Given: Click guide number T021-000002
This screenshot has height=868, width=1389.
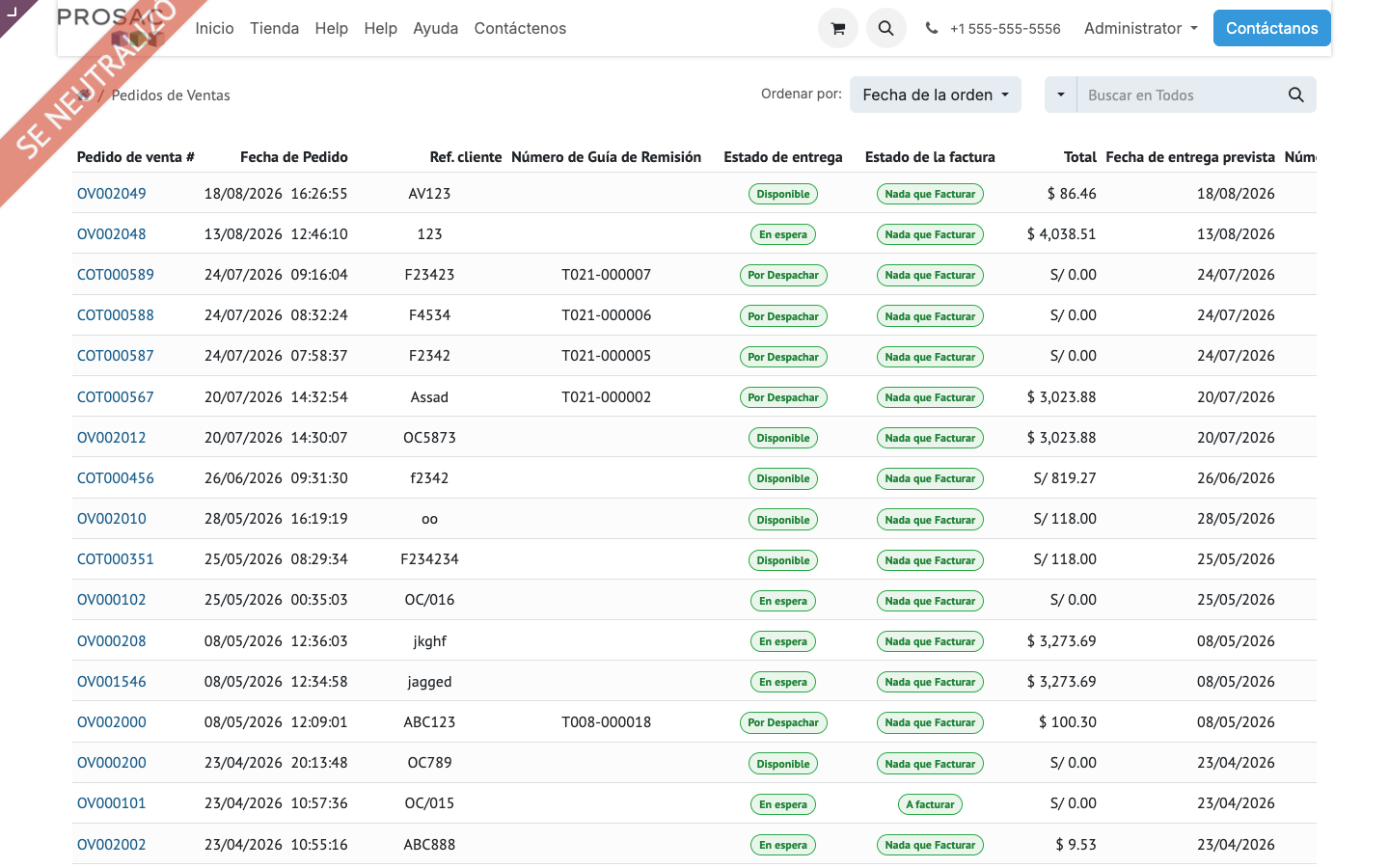Looking at the screenshot, I should (x=606, y=396).
